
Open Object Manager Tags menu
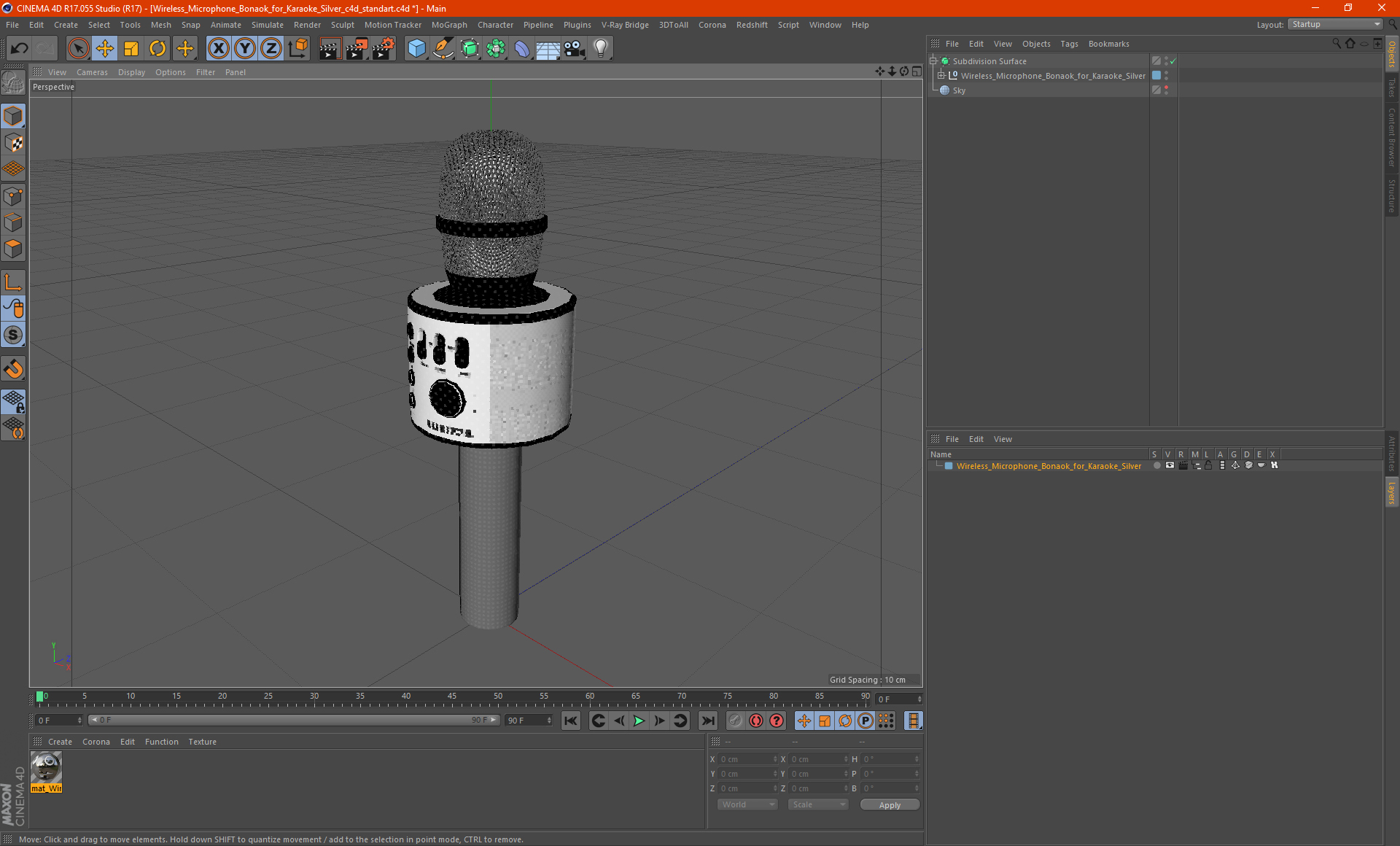[x=1069, y=44]
